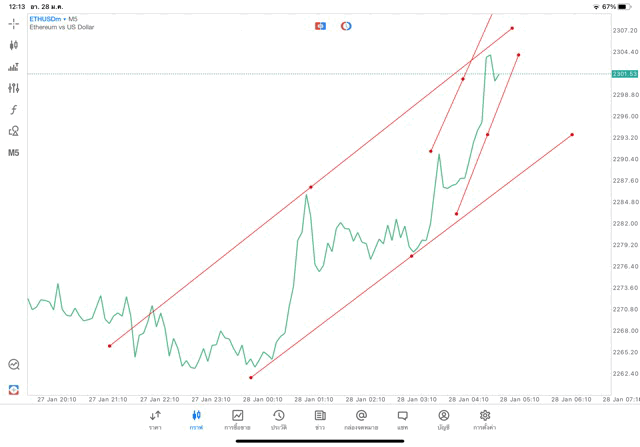Open the แชท chat tab
Screen dimensions: 640x447
402,419
